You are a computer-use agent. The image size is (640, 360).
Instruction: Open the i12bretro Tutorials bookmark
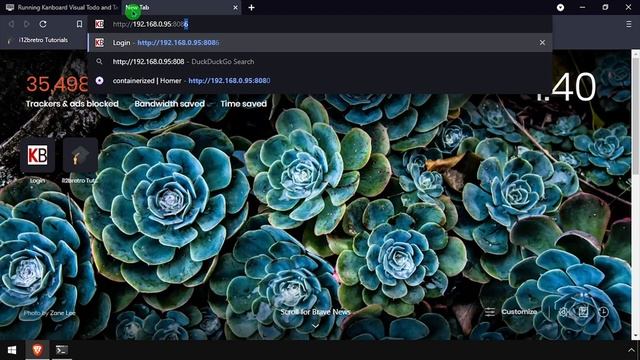[38, 40]
